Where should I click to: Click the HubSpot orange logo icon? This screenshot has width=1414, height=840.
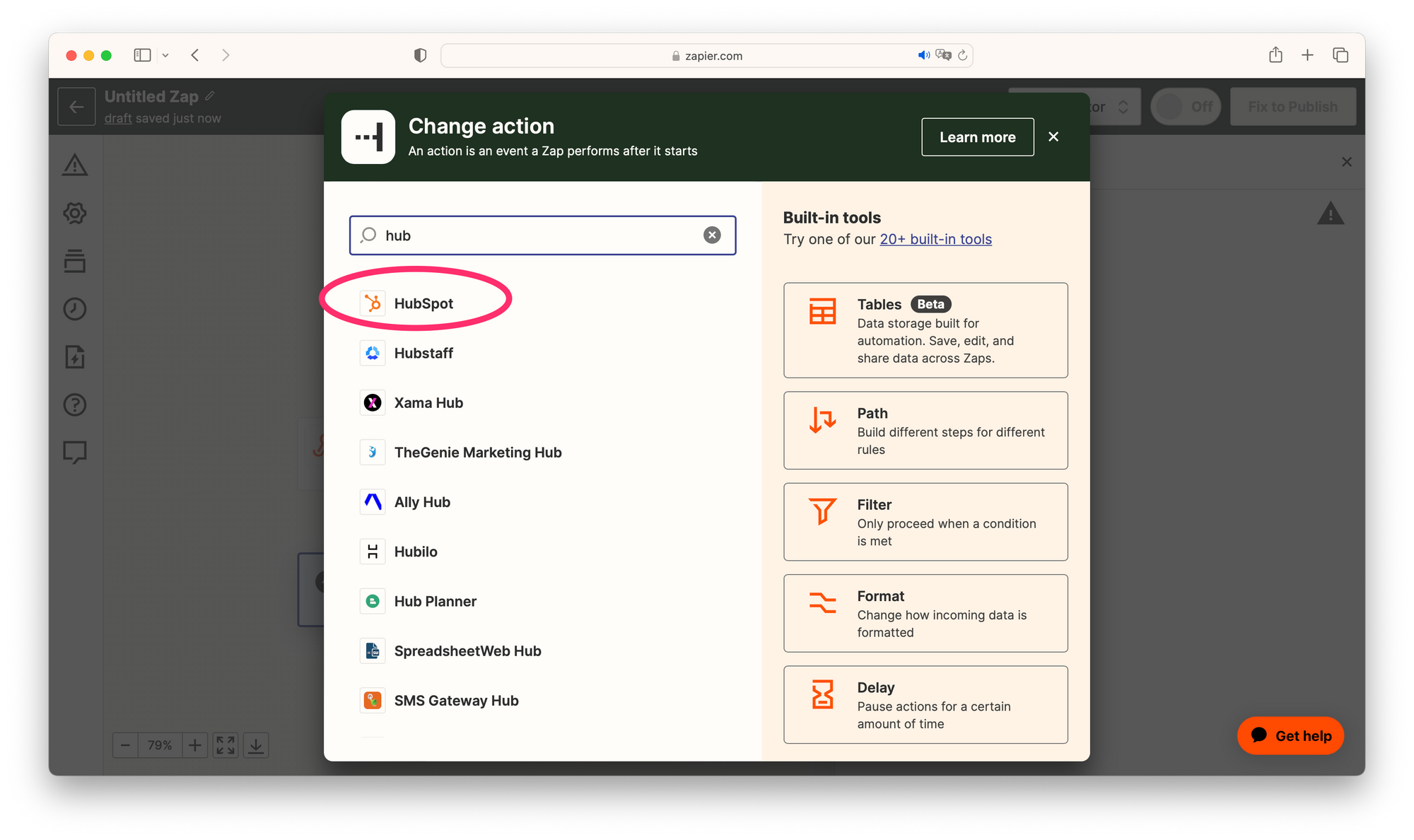pos(373,303)
